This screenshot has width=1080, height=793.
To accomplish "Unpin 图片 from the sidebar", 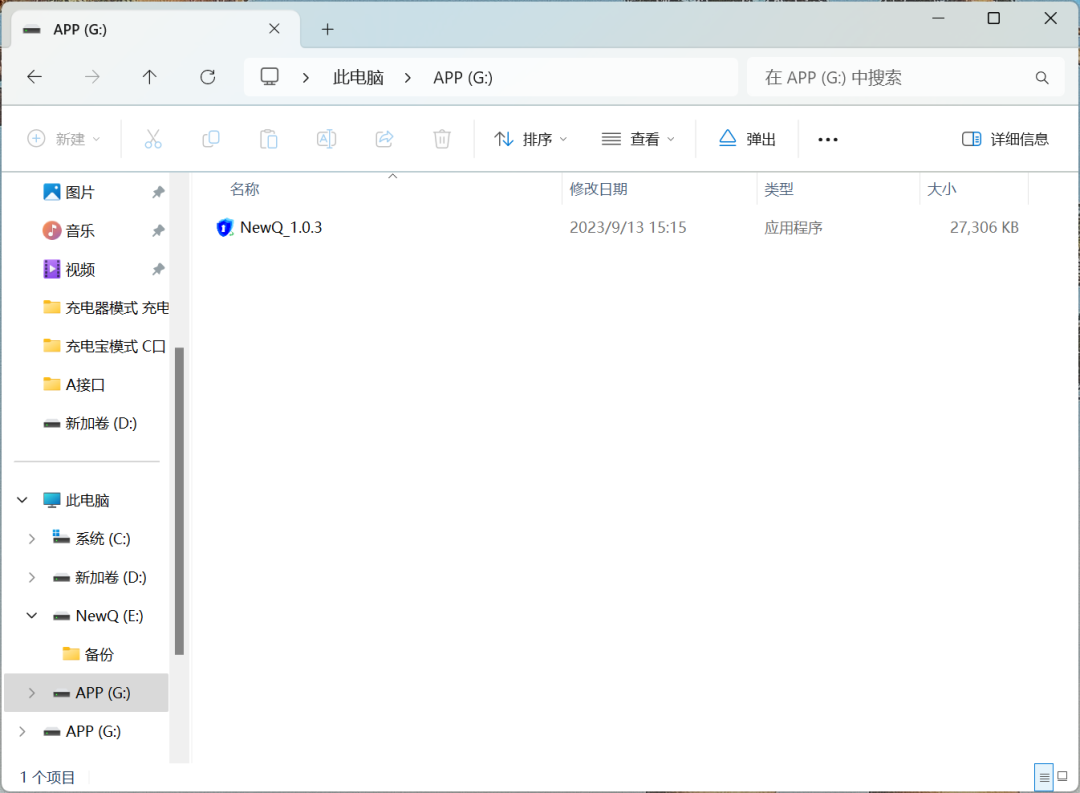I will pos(156,191).
